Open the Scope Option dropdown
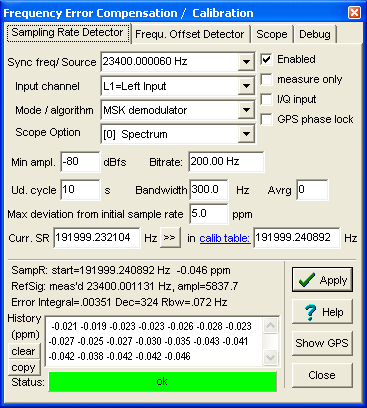 pyautogui.click(x=246, y=134)
